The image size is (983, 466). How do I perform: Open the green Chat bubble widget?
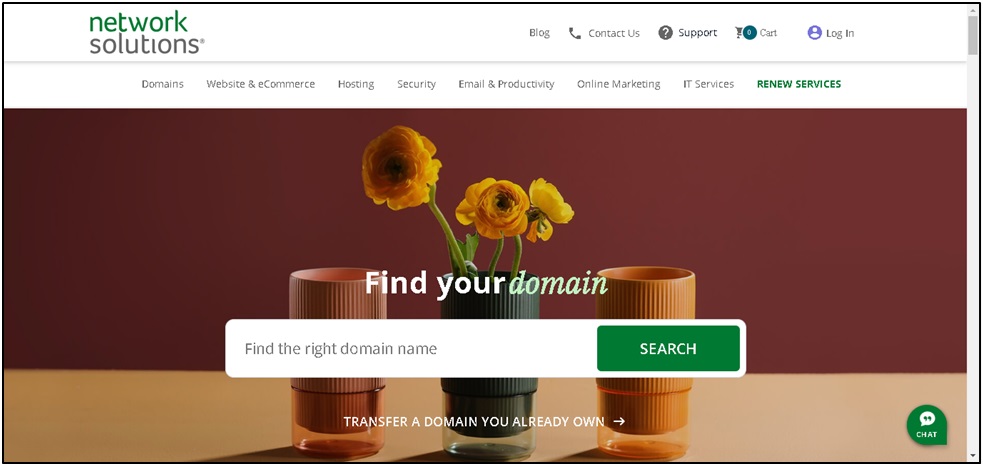coord(927,425)
